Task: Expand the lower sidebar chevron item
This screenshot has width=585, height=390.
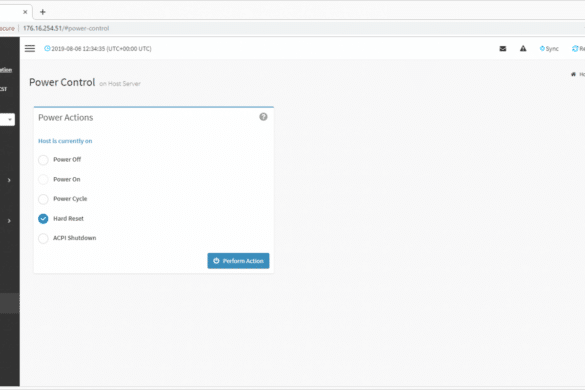Action: click(9, 221)
